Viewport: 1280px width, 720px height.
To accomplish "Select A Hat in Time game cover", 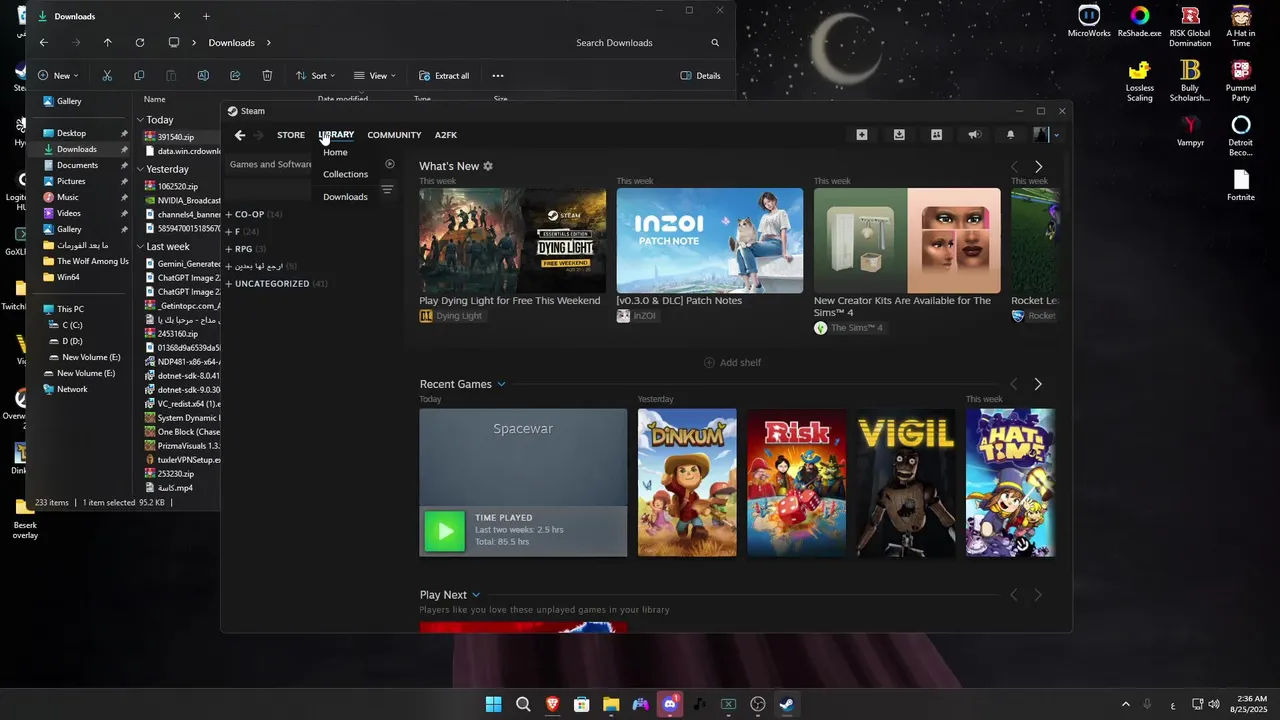I will click(x=1010, y=482).
